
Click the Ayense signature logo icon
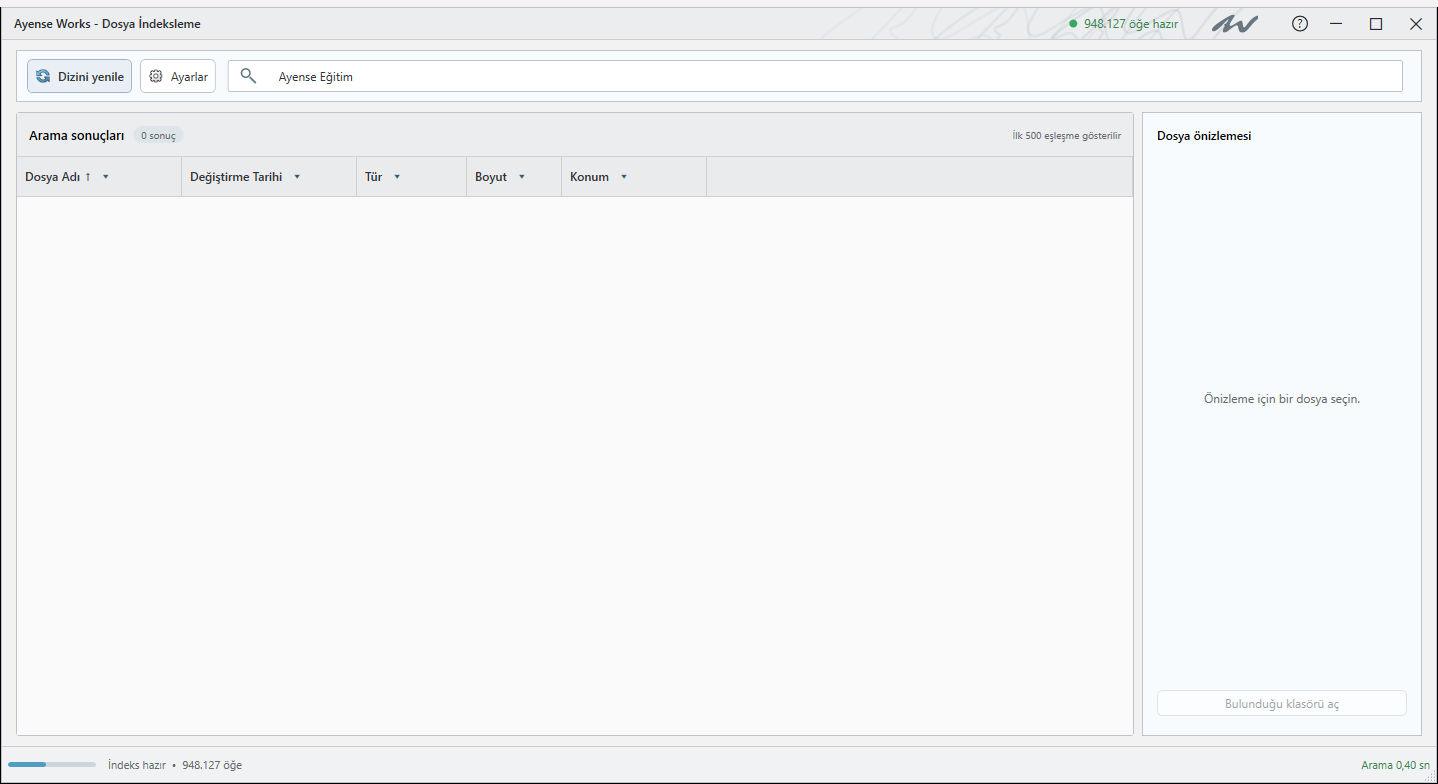pyautogui.click(x=1235, y=24)
